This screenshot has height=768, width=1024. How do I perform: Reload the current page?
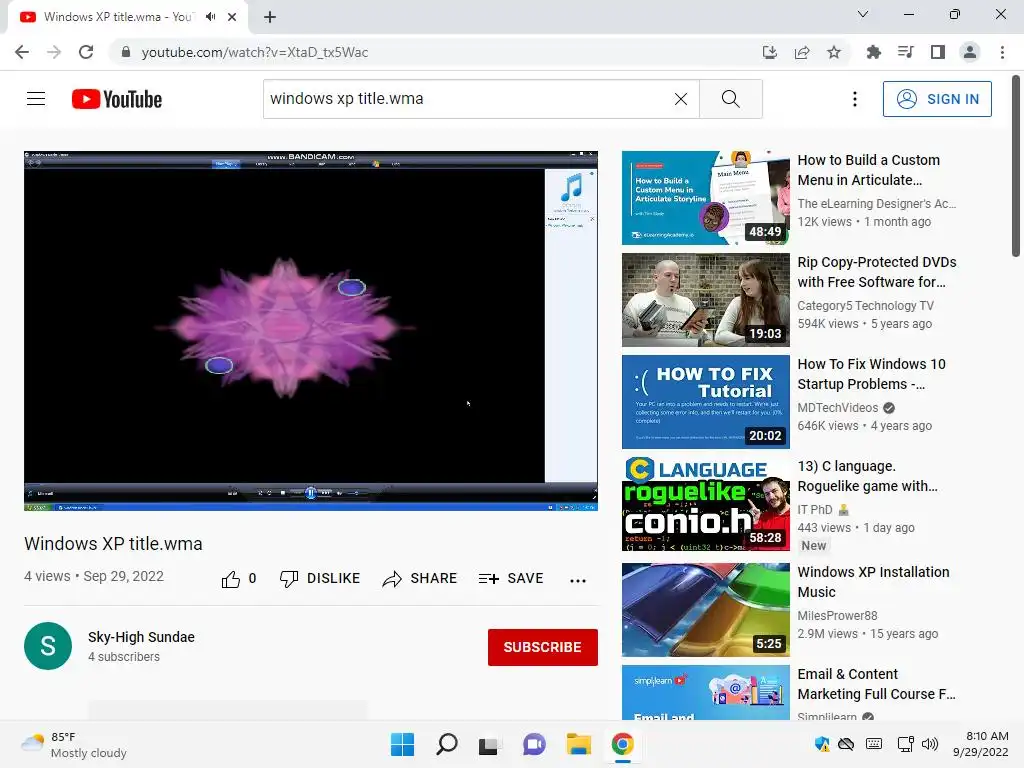pos(86,52)
